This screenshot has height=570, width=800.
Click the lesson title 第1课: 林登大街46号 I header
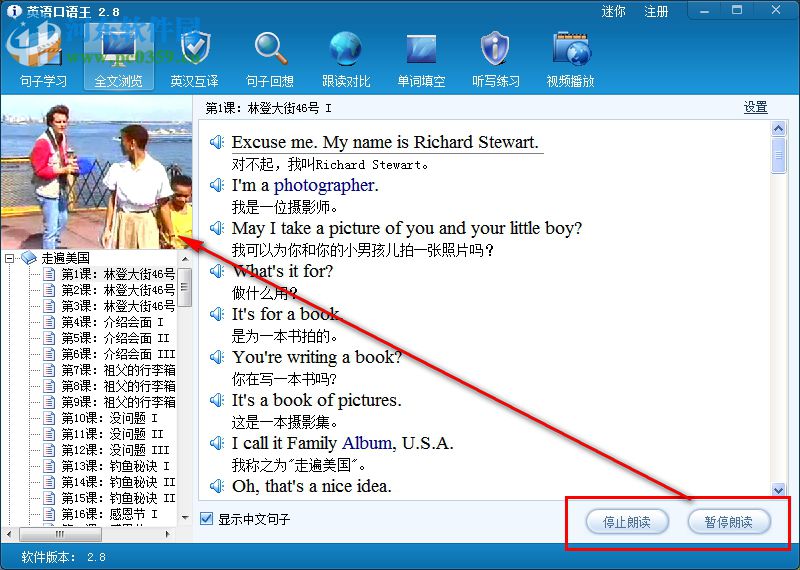click(268, 108)
